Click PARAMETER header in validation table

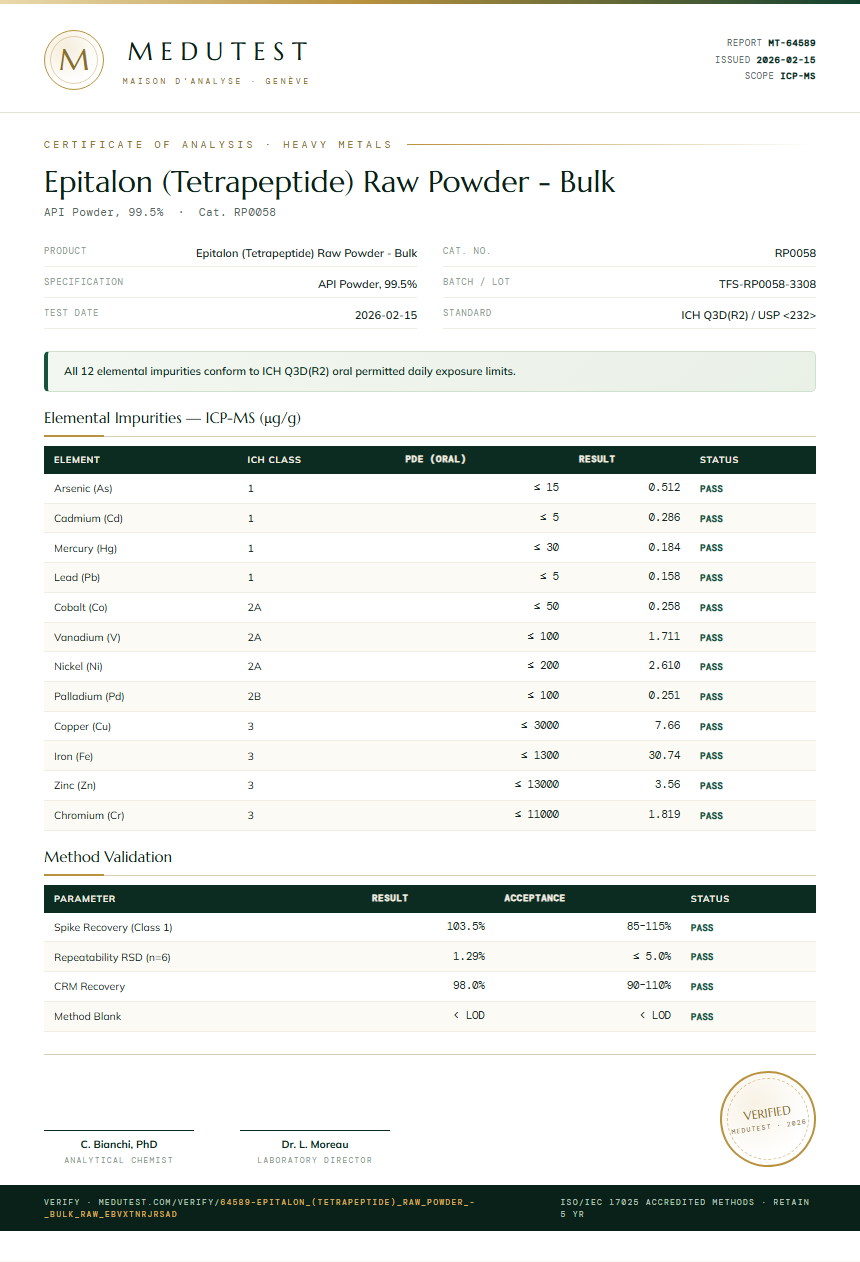(84, 899)
